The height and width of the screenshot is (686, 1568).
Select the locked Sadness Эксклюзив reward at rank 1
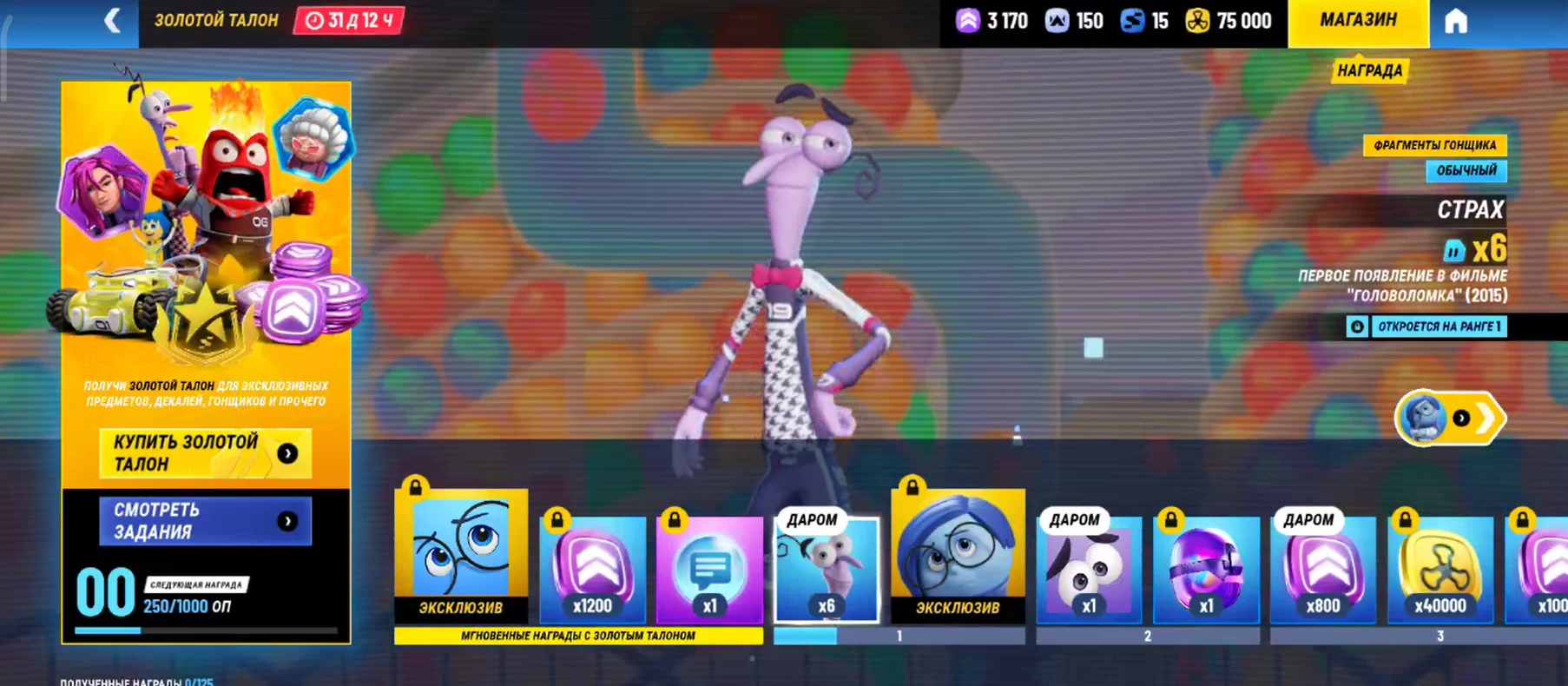tap(958, 556)
